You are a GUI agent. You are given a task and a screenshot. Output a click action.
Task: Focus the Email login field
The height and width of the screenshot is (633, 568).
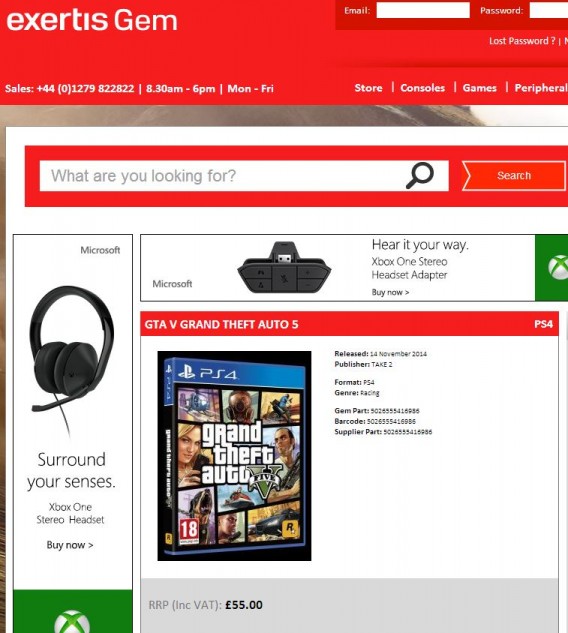tap(423, 10)
